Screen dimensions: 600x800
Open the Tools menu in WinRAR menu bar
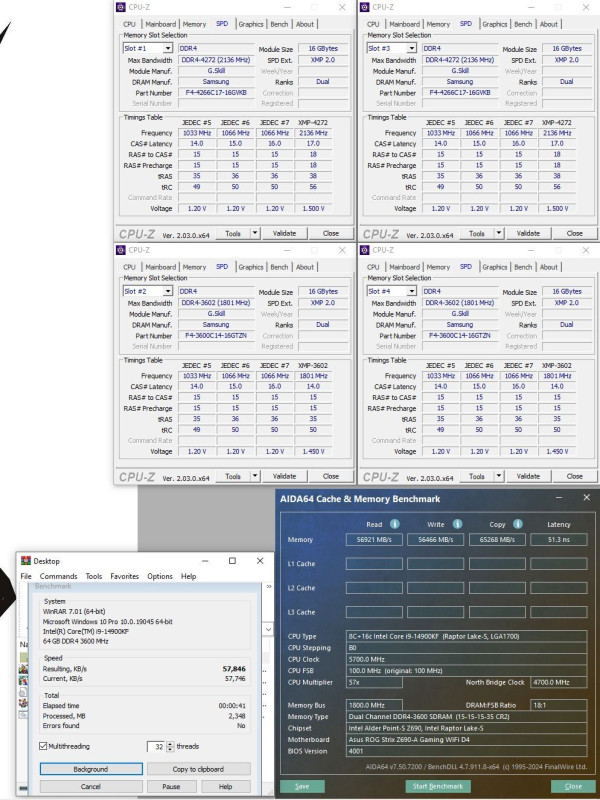[94, 576]
